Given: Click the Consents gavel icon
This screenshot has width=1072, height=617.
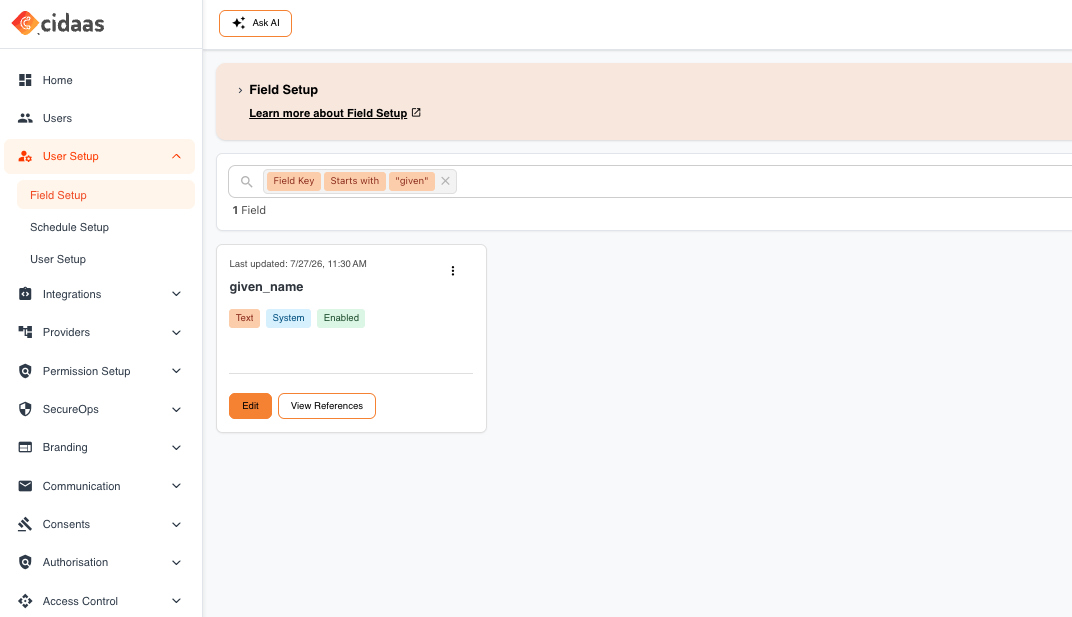Looking at the screenshot, I should (x=25, y=525).
